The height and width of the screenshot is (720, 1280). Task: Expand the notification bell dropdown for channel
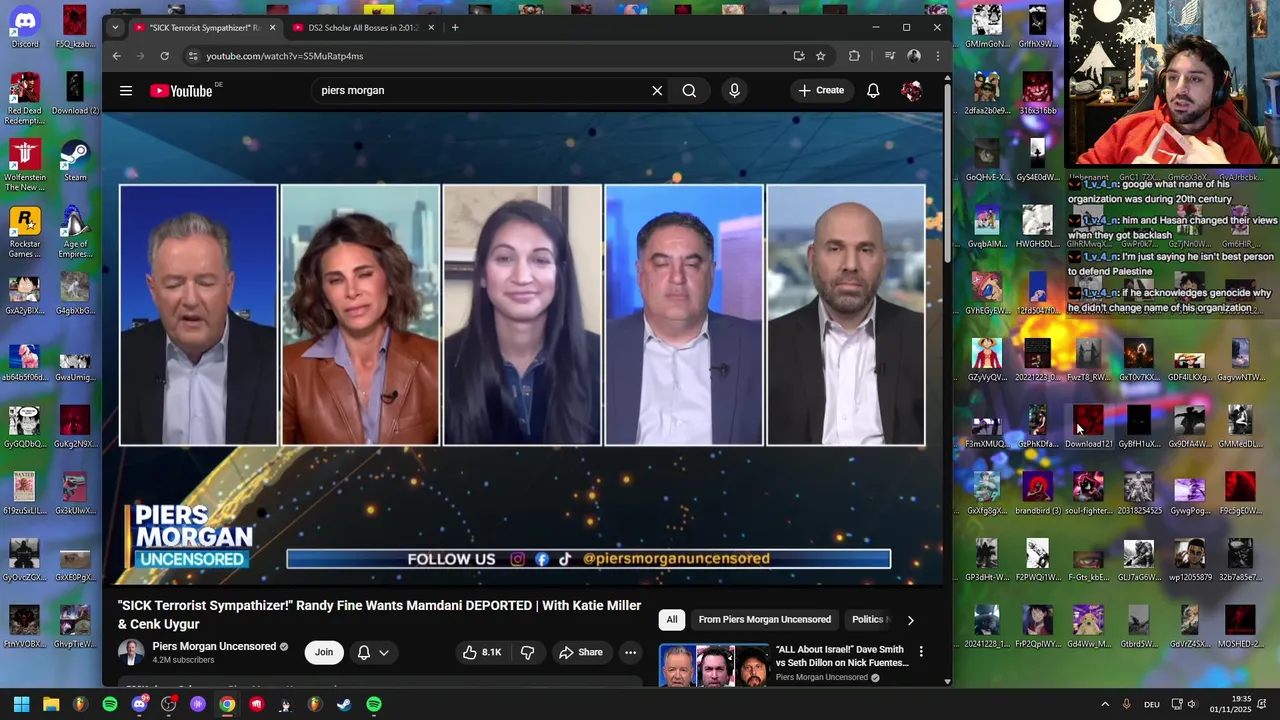click(x=373, y=652)
